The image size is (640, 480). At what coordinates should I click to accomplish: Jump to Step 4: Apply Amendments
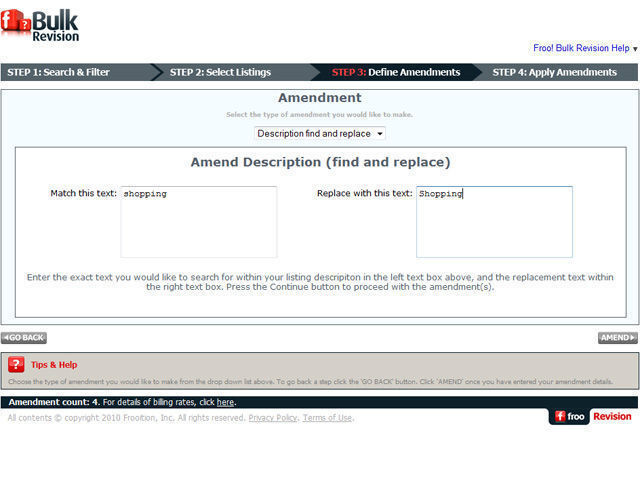point(554,72)
